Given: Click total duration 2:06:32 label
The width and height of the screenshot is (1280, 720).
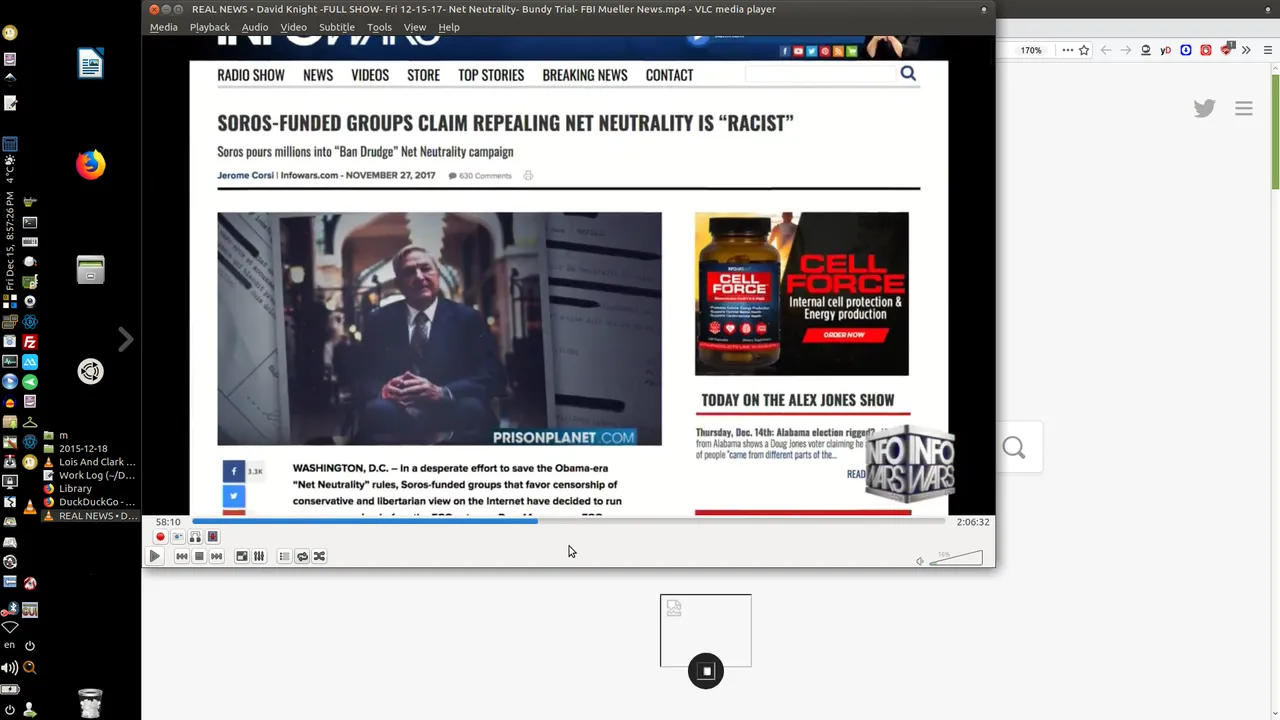Looking at the screenshot, I should [973, 522].
